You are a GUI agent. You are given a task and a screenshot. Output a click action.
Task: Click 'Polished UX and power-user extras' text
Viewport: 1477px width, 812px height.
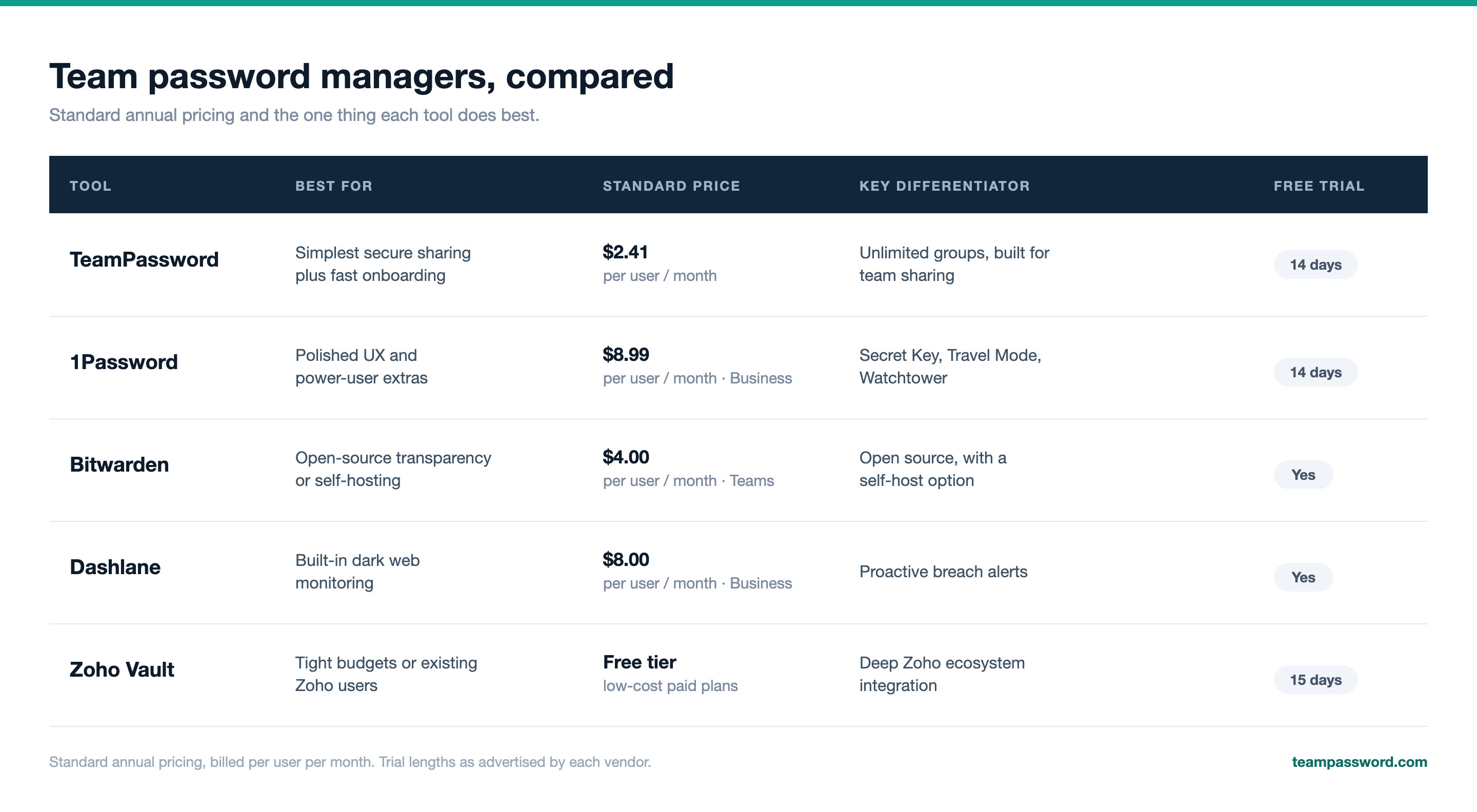361,367
